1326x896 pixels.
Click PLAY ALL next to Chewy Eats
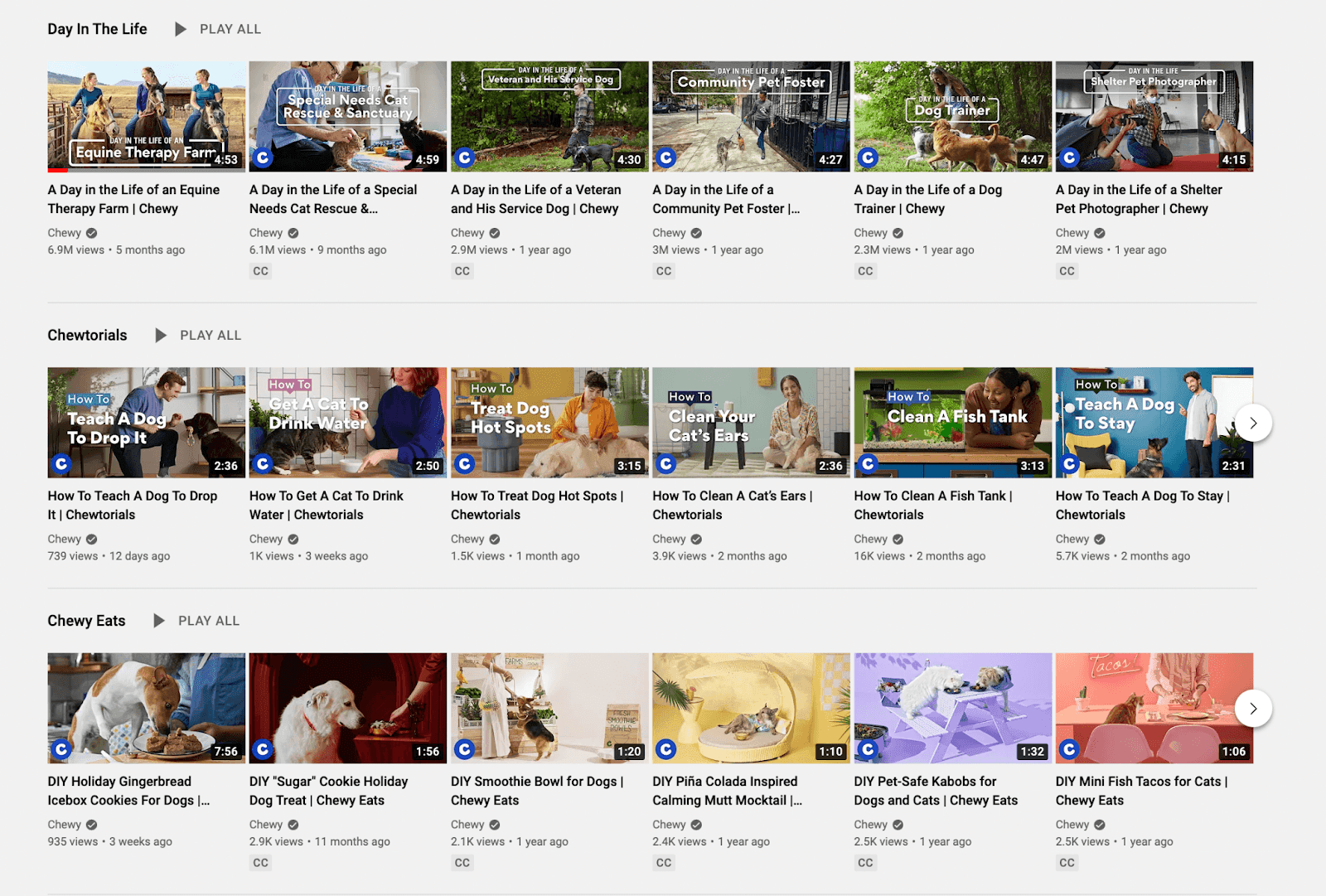[207, 620]
